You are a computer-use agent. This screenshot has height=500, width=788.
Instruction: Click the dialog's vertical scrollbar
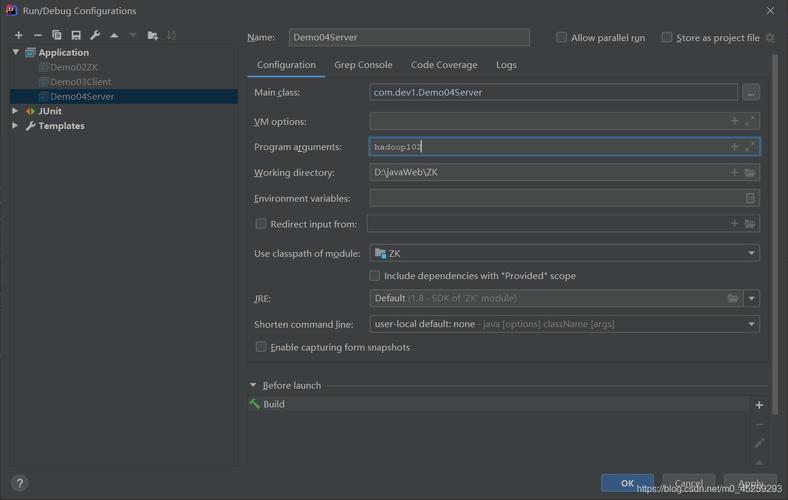(x=775, y=234)
